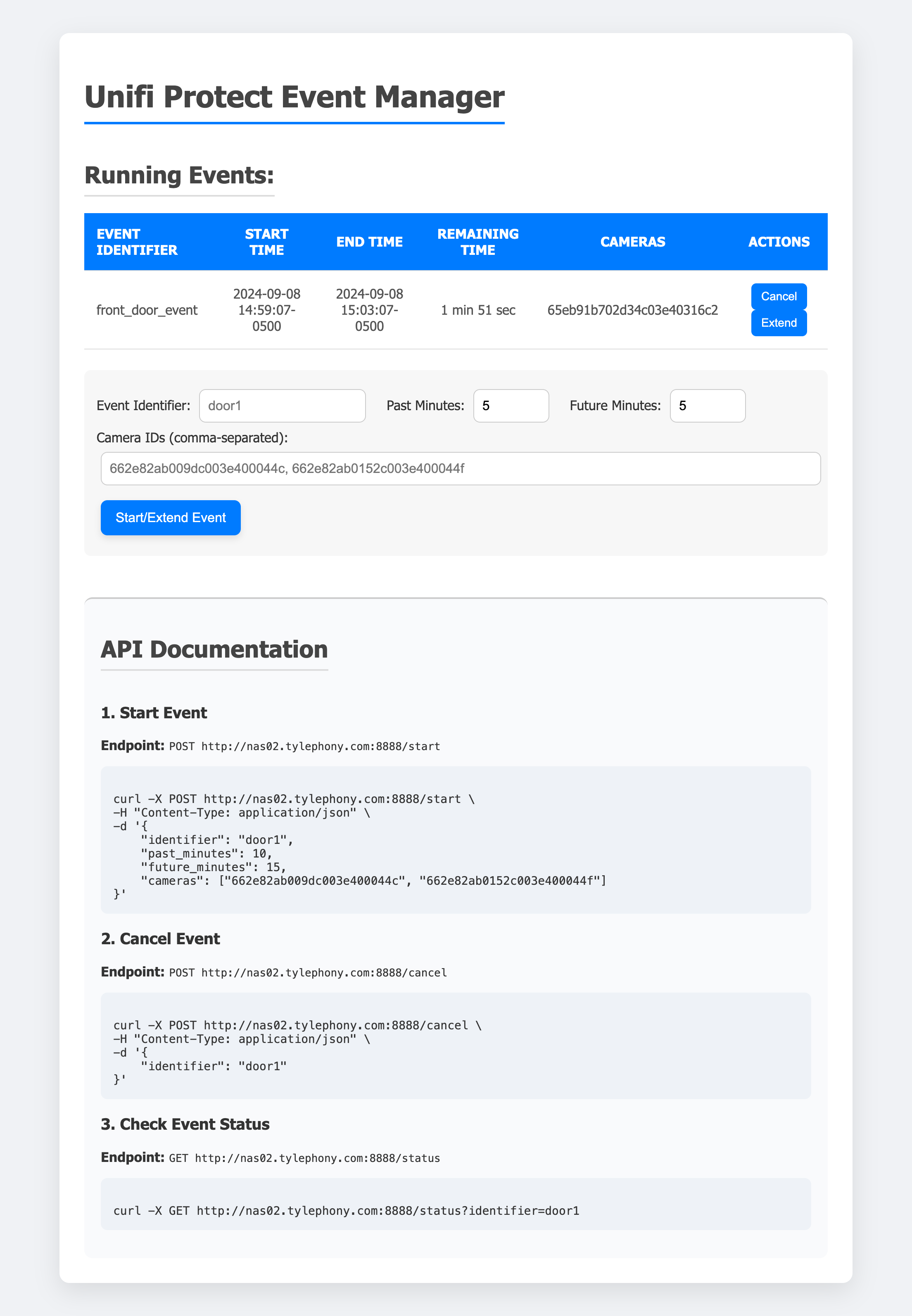
Task: Select the END TIME column header
Action: pos(369,241)
